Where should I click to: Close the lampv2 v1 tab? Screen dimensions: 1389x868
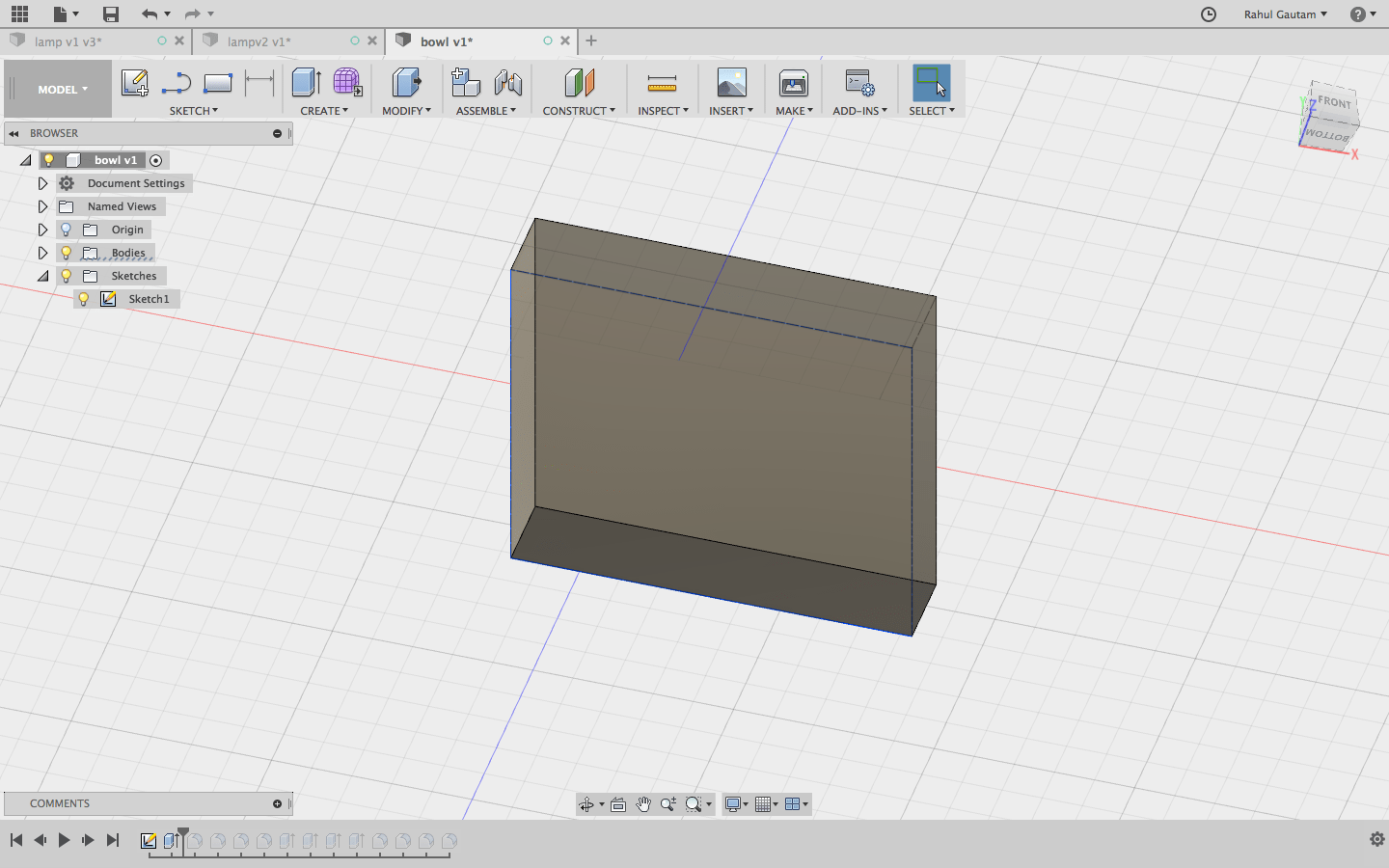372,41
